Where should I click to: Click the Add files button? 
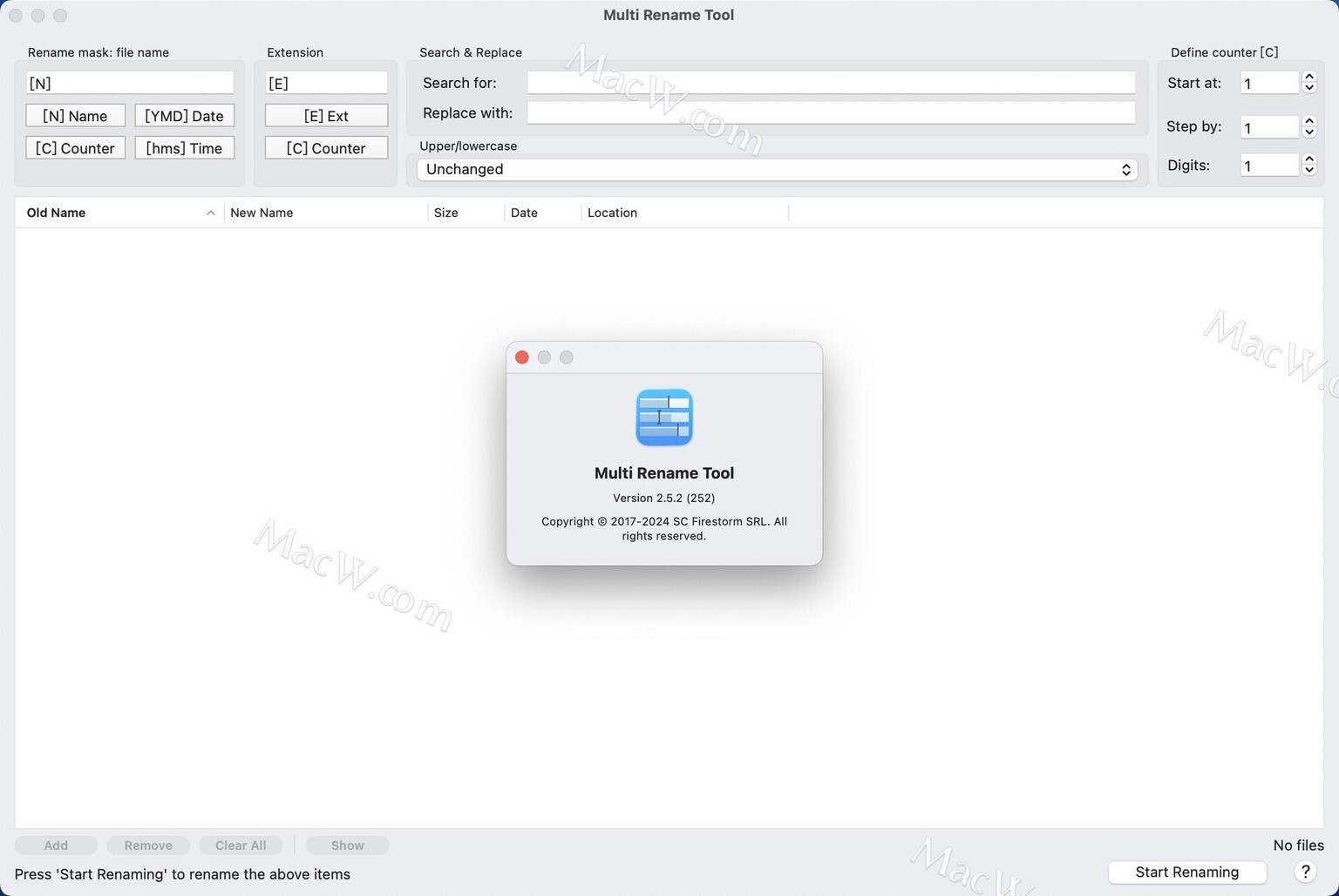(x=56, y=845)
